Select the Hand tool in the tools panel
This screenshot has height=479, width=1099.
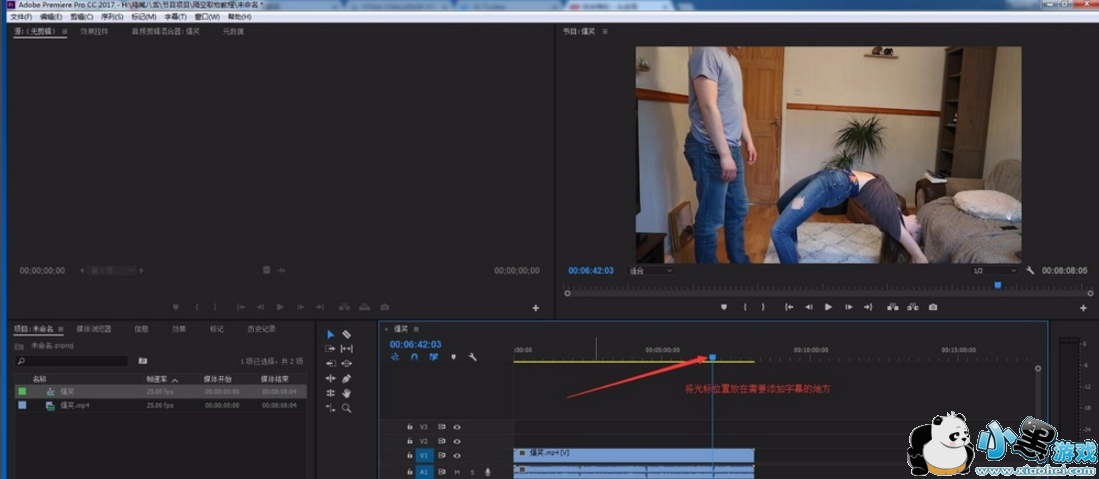point(346,394)
